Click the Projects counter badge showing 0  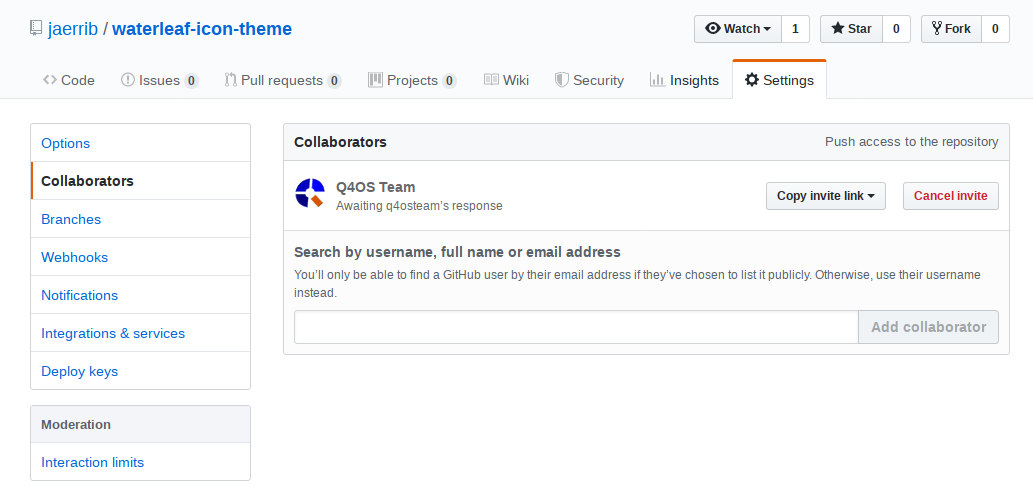coord(449,81)
